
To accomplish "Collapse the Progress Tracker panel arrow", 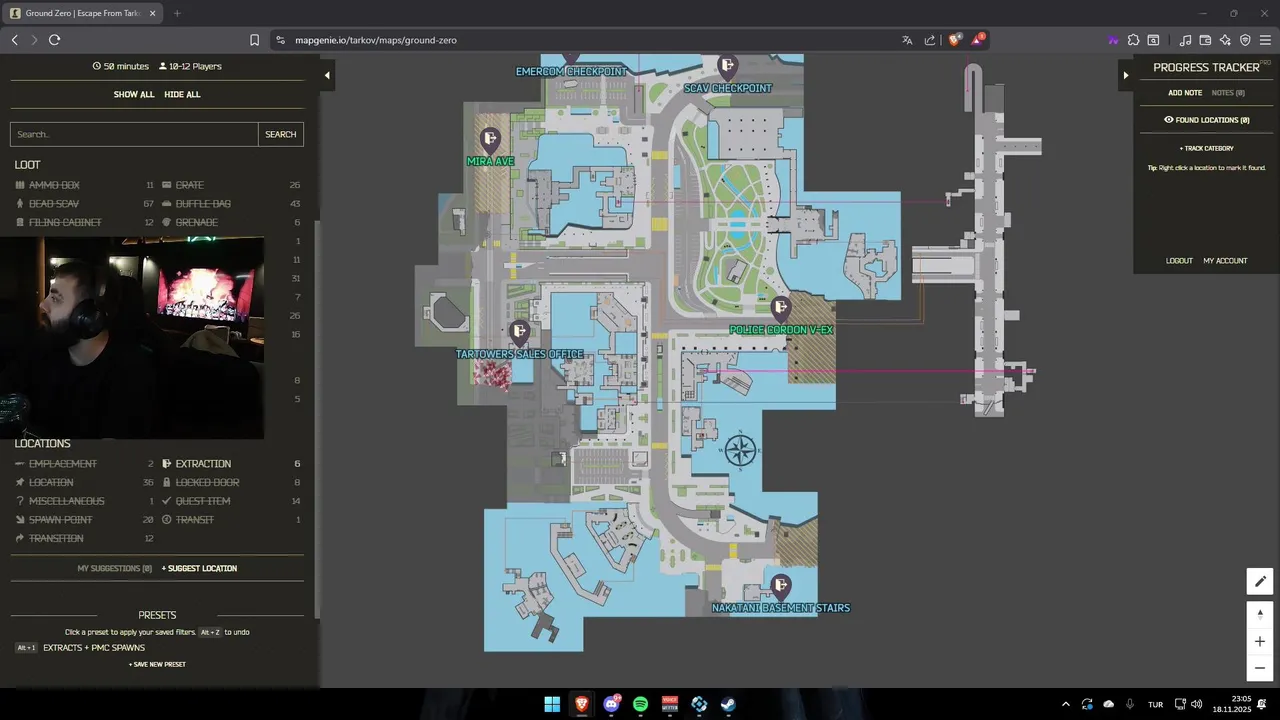I will click(x=1125, y=75).
